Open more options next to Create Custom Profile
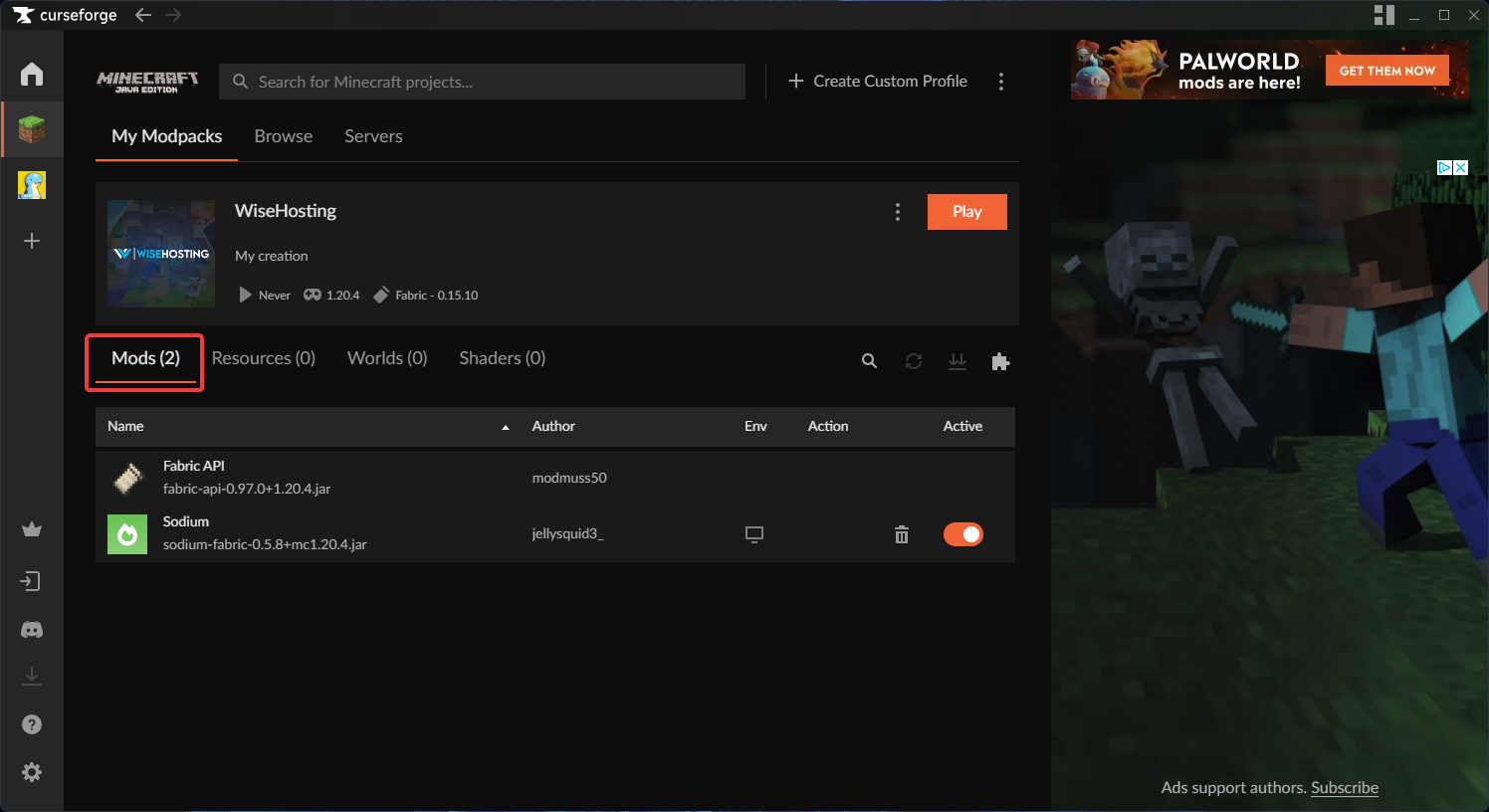Screen dimensions: 1489x812 tap(1001, 82)
